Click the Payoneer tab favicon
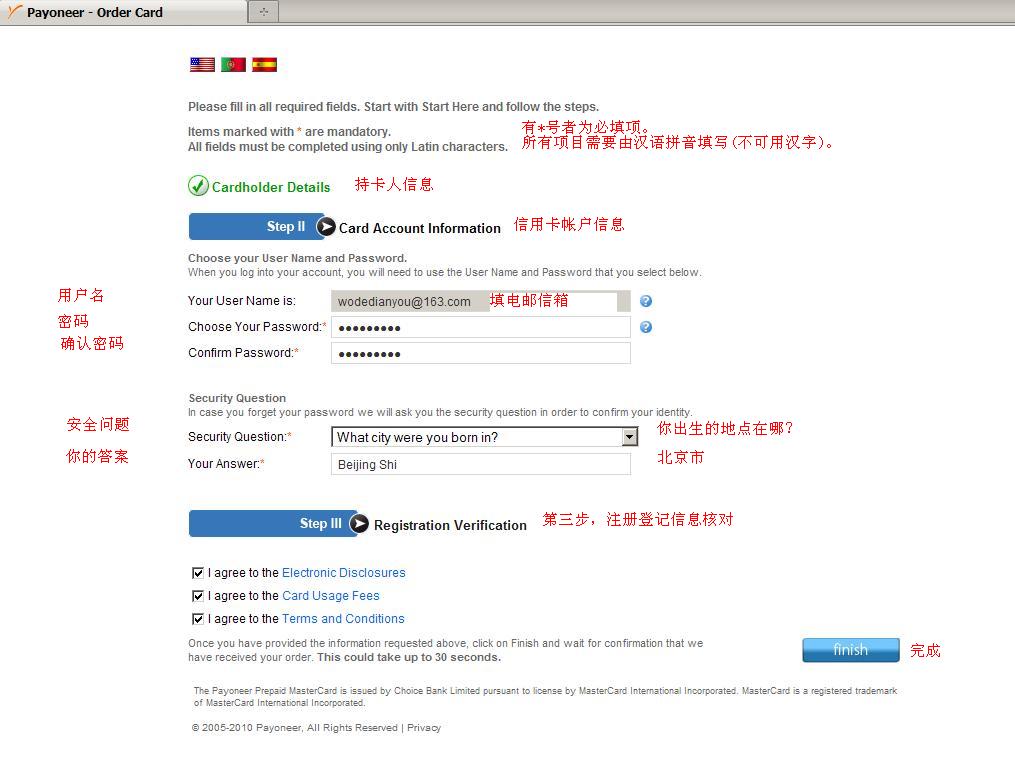This screenshot has width=1015, height=769. (14, 11)
